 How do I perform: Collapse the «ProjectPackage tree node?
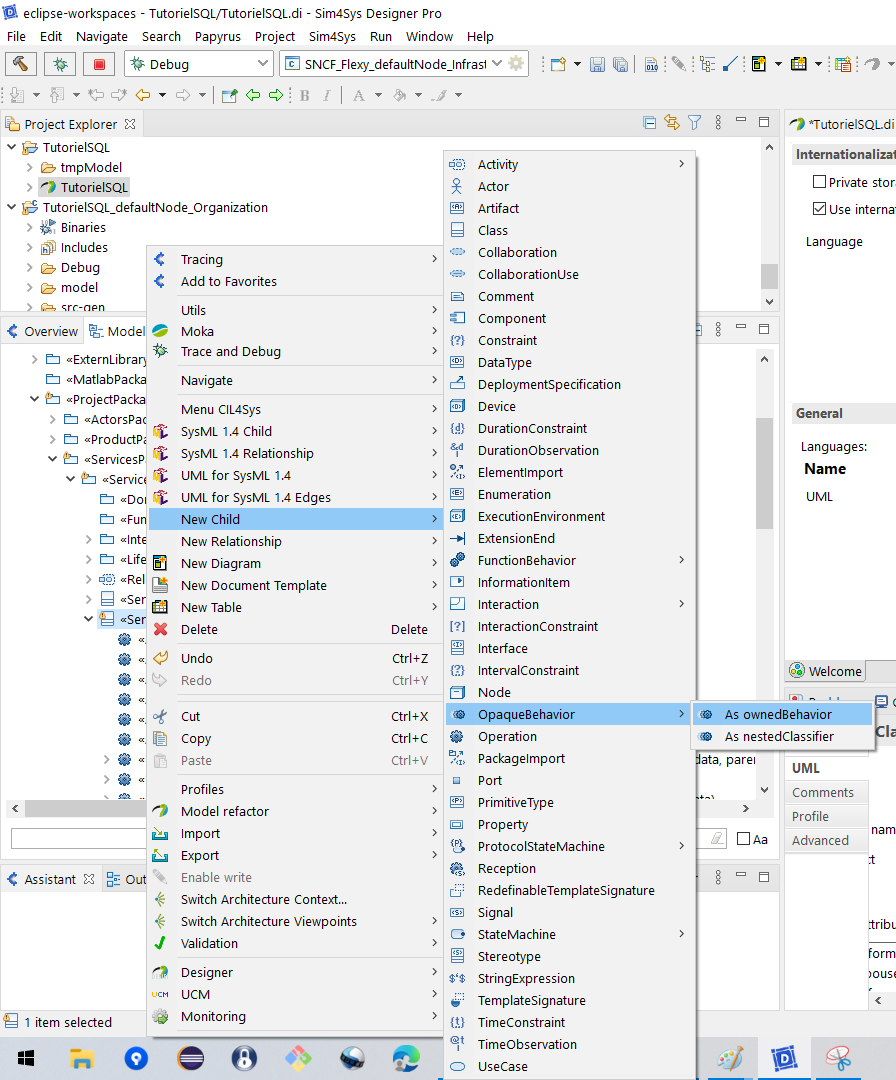point(35,399)
